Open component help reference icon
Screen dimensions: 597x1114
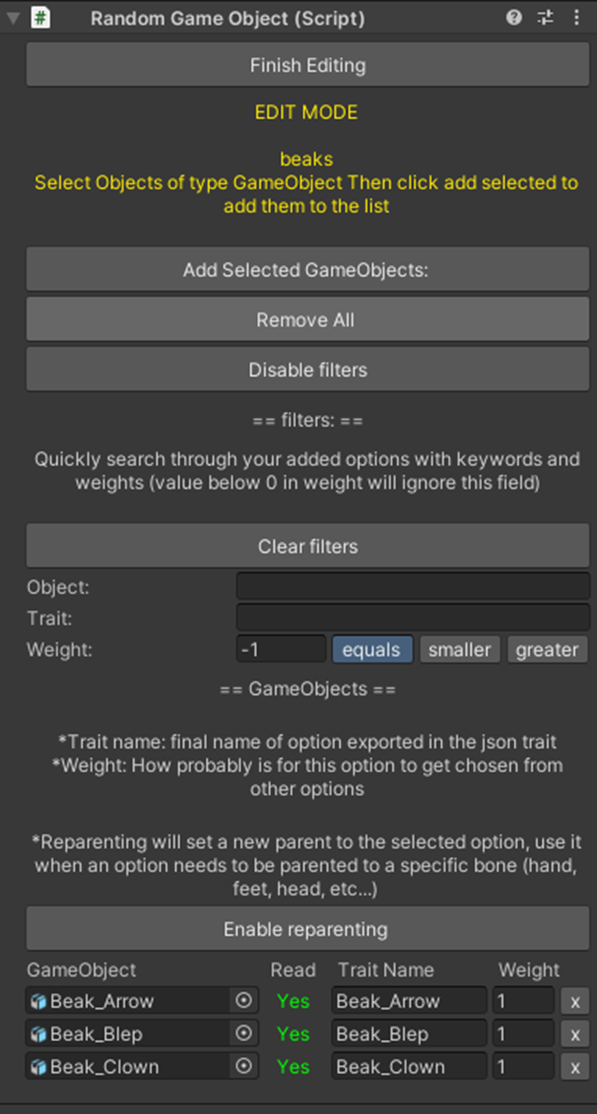514,18
